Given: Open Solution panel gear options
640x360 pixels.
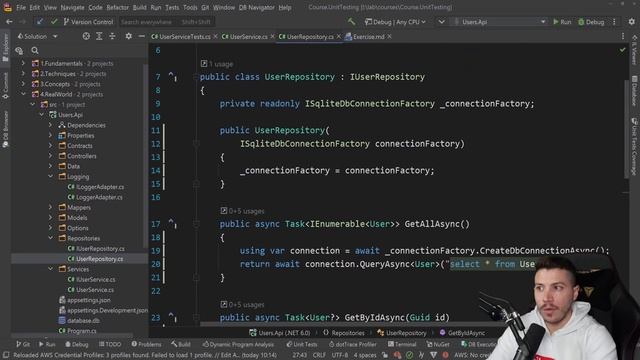Looking at the screenshot, I should pos(129,36).
